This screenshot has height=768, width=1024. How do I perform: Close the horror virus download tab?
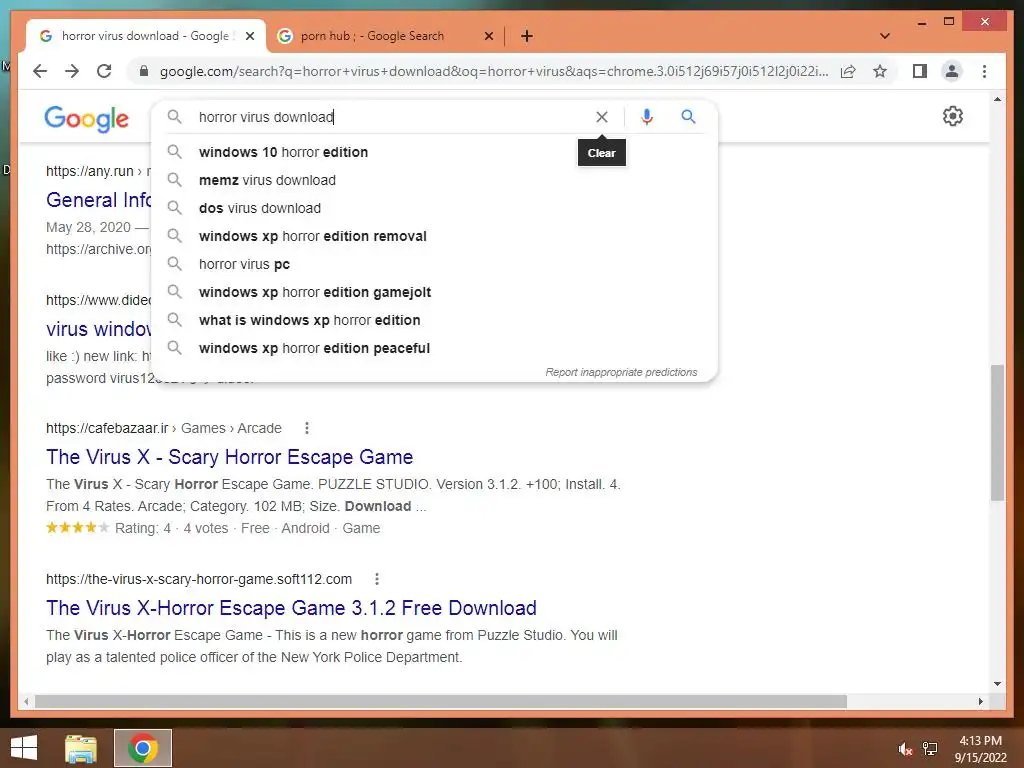click(x=249, y=36)
